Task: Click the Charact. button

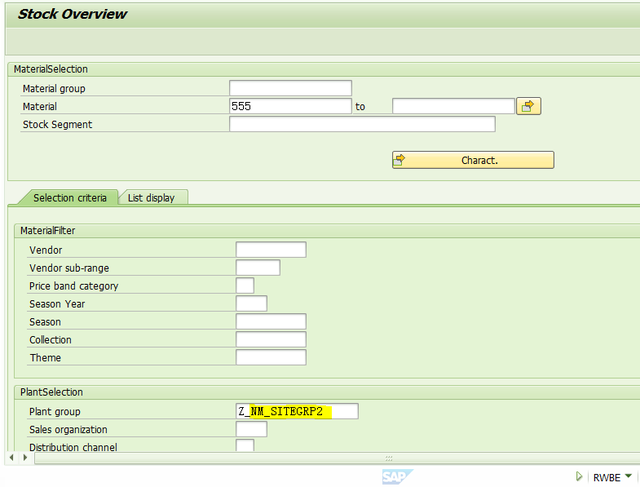Action: tap(473, 160)
